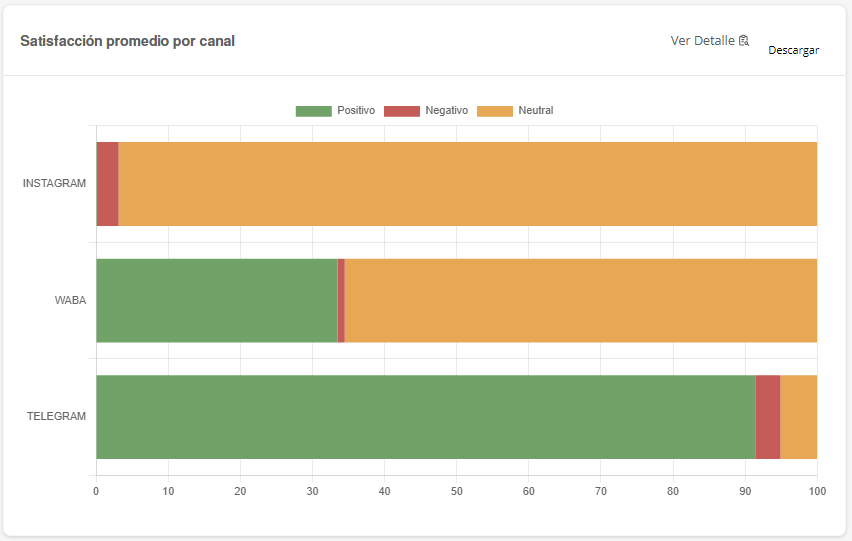Viewport: 852px width, 541px height.
Task: Select the Telegram negative red segment
Action: tap(768, 417)
